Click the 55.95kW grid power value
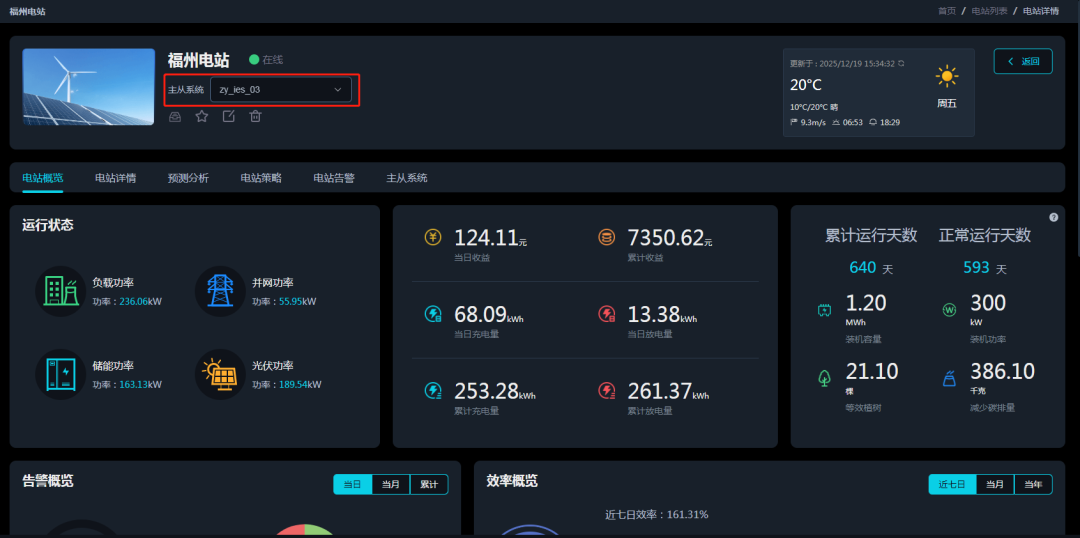 point(298,301)
